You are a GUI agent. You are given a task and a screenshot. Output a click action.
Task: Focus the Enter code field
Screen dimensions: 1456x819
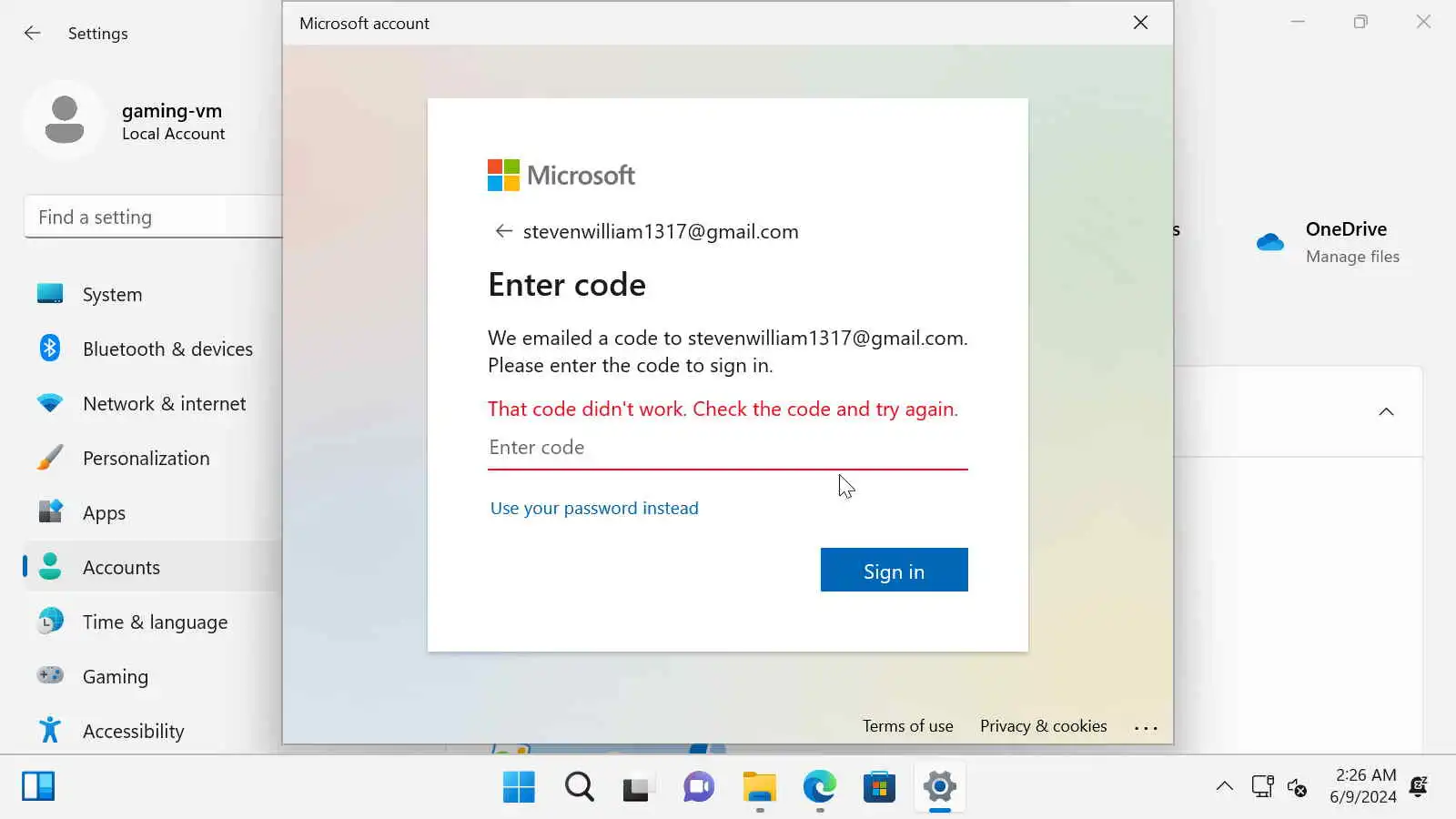(727, 448)
